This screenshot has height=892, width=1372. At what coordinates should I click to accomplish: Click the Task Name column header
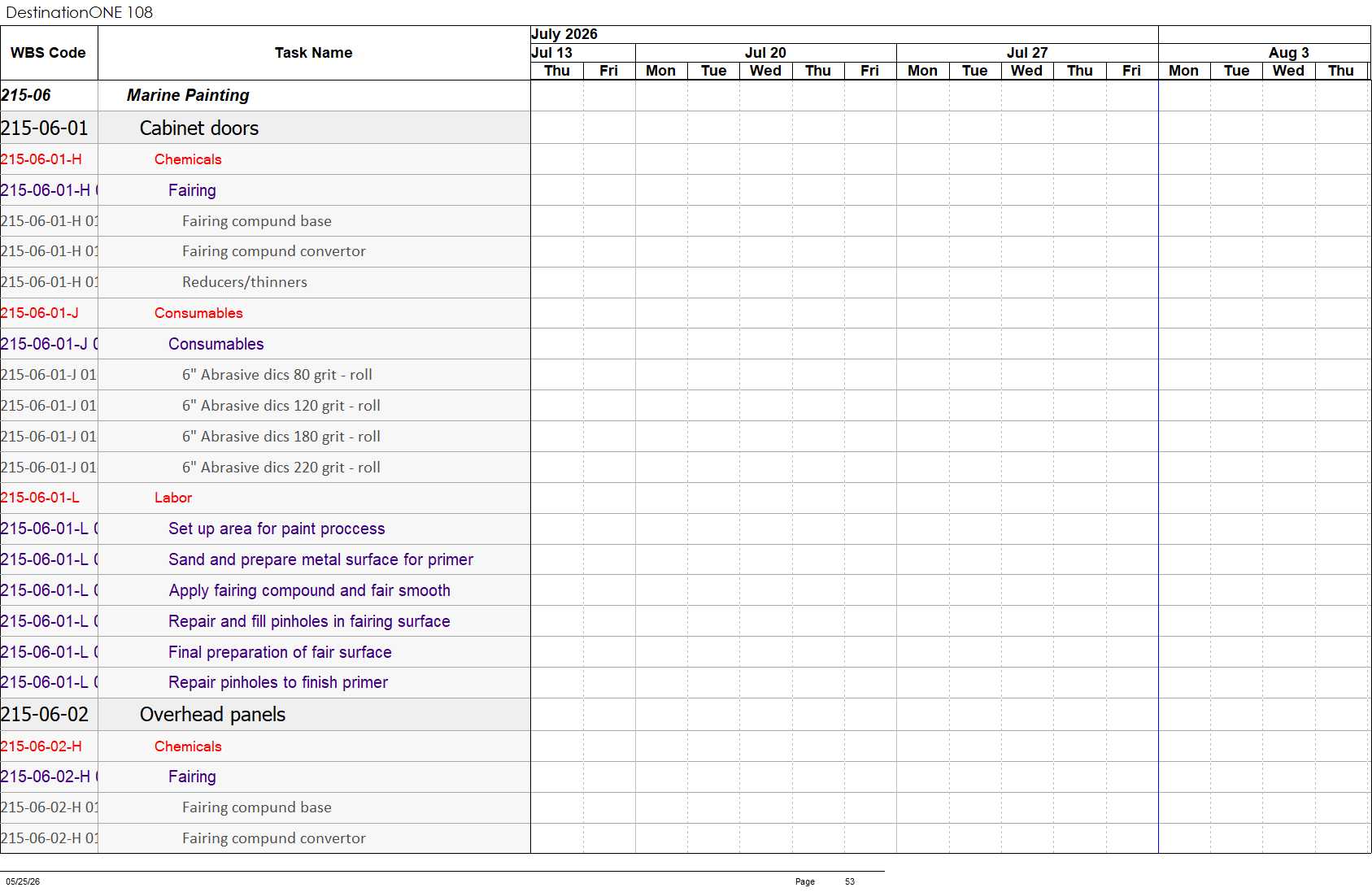[x=314, y=53]
